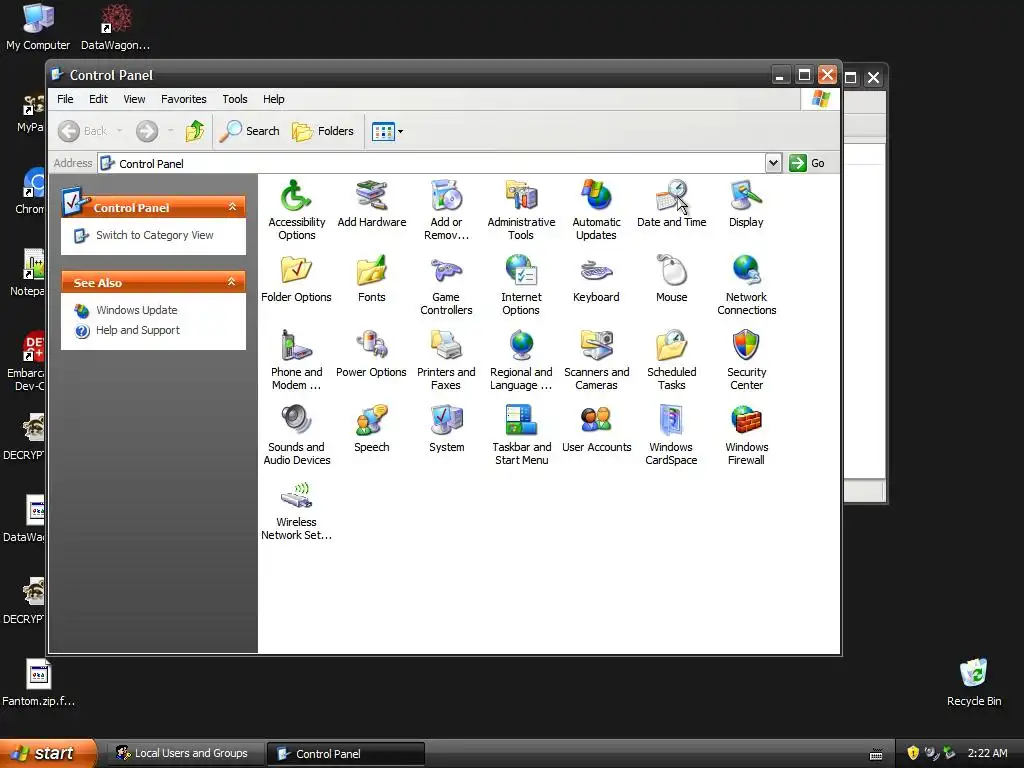Select the Speech applet icon
Viewport: 1024px width, 768px height.
point(372,428)
